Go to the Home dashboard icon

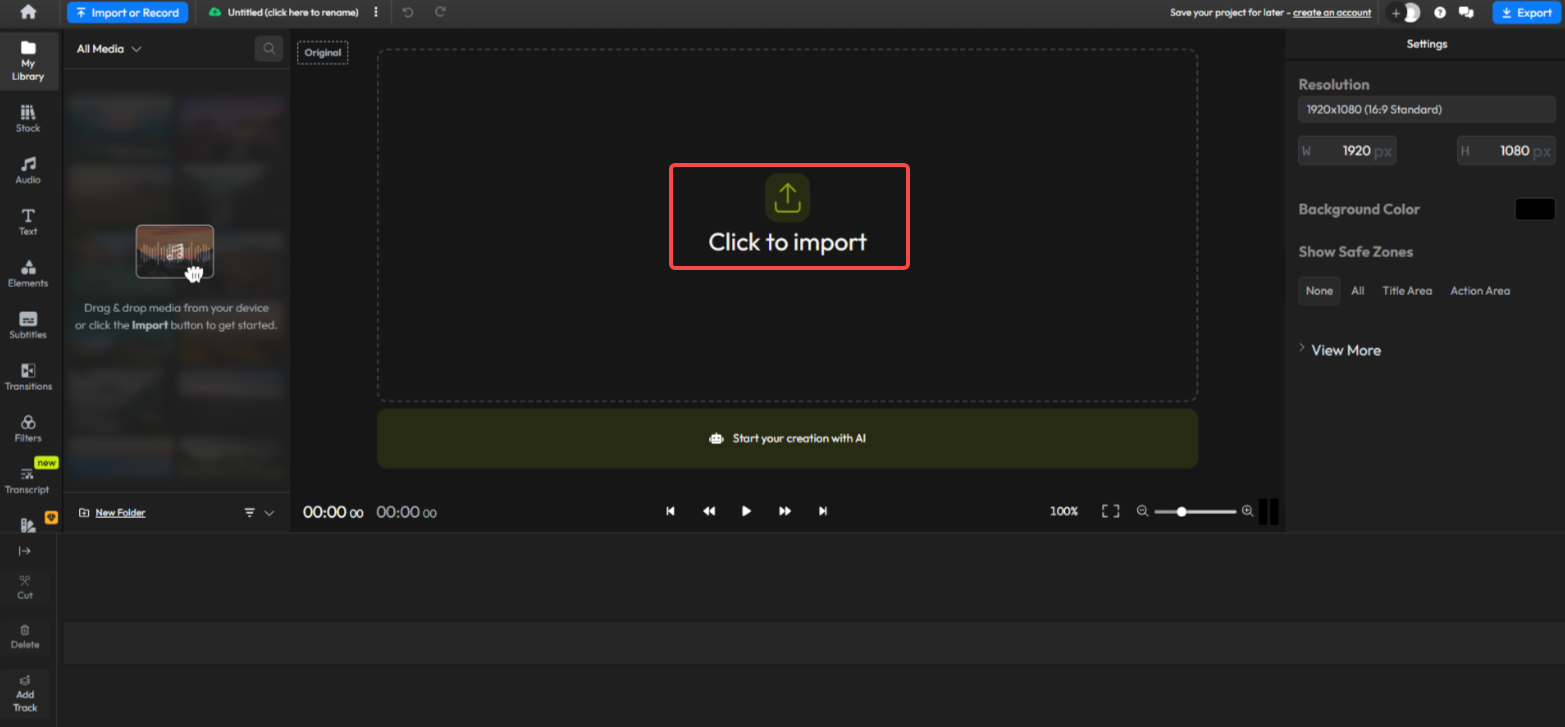28,12
